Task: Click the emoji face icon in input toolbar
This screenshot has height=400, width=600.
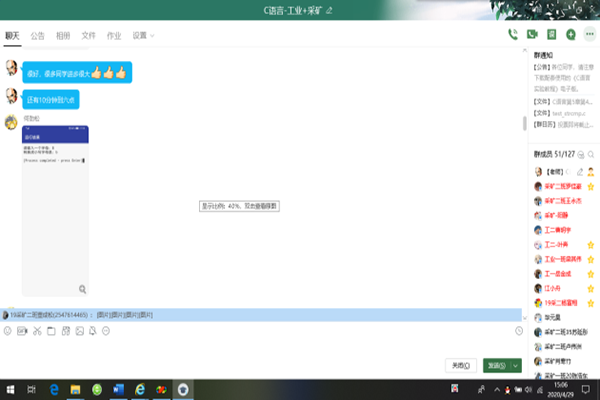Action: point(8,331)
